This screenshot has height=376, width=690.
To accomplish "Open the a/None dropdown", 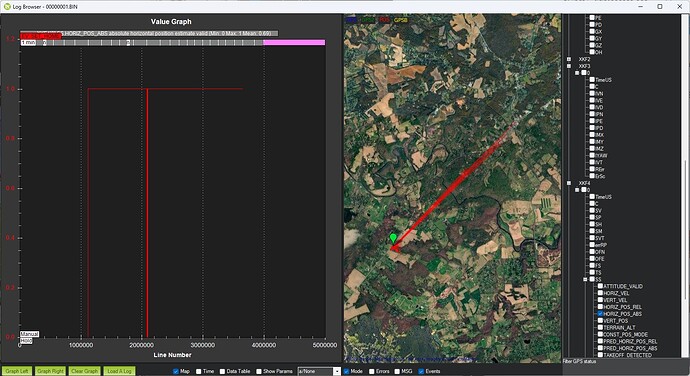I will pyautogui.click(x=319, y=371).
